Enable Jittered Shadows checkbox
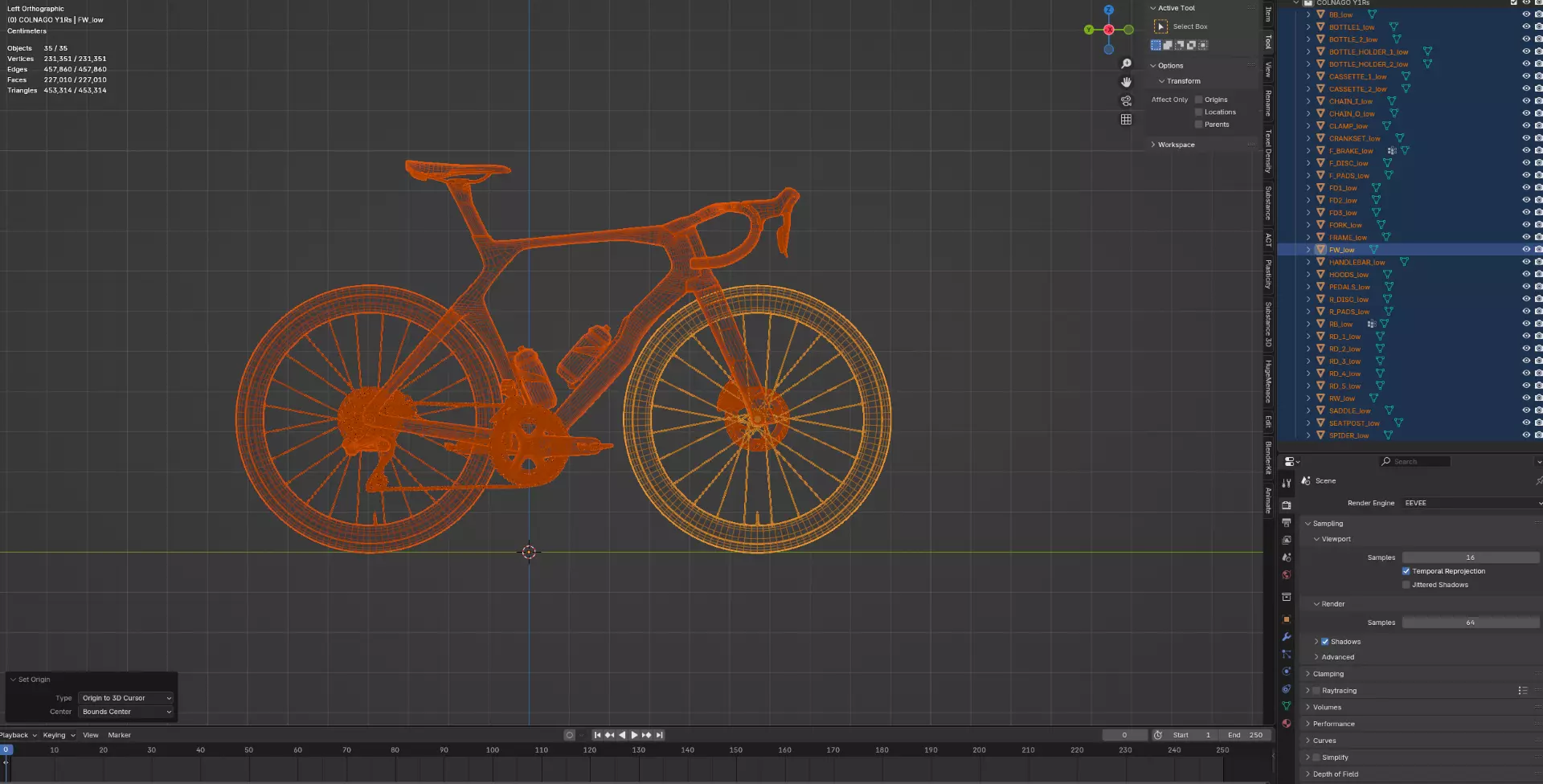The height and width of the screenshot is (784, 1543). click(x=1406, y=586)
